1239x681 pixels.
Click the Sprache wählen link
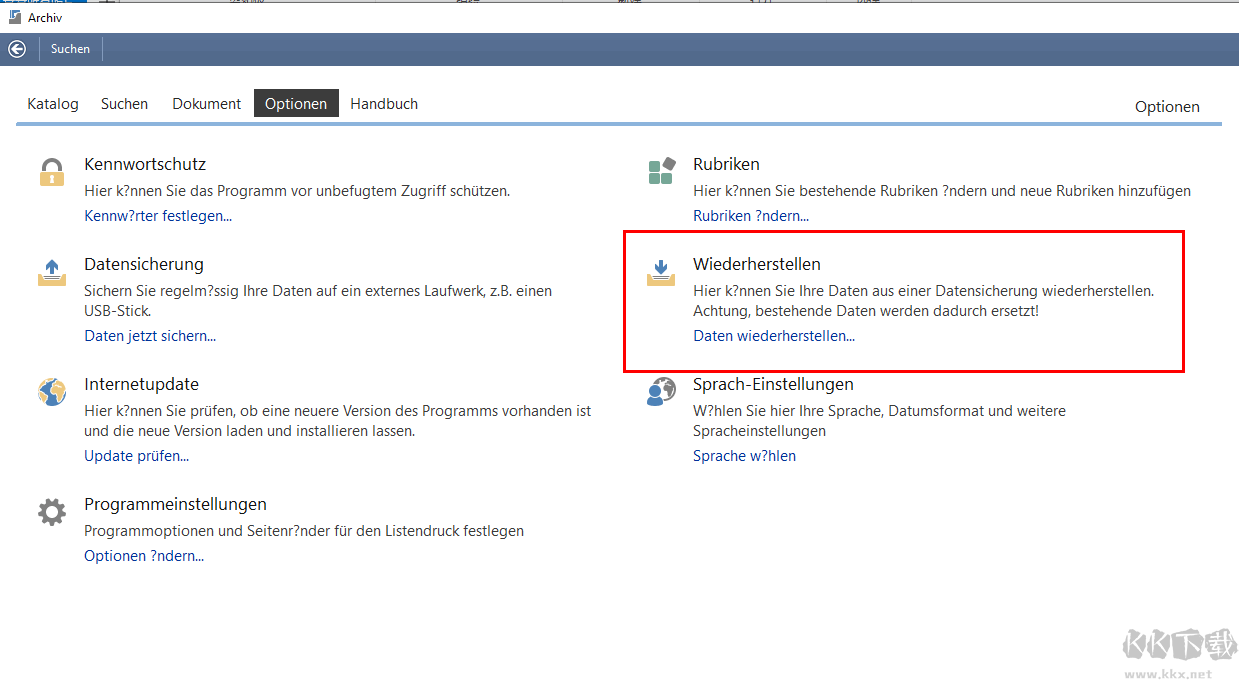point(744,456)
